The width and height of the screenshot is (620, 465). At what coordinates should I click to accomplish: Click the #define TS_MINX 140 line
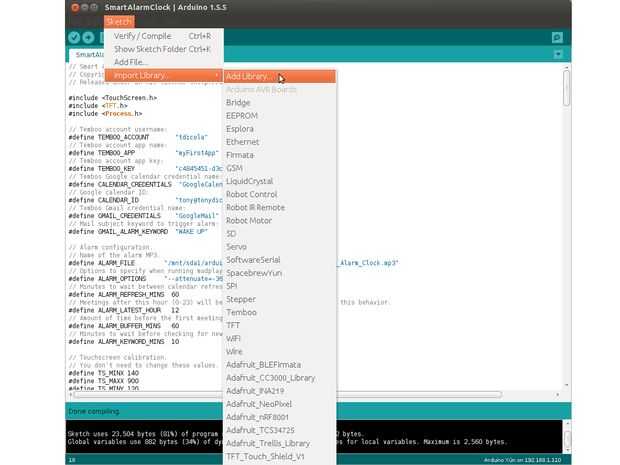tap(104, 373)
